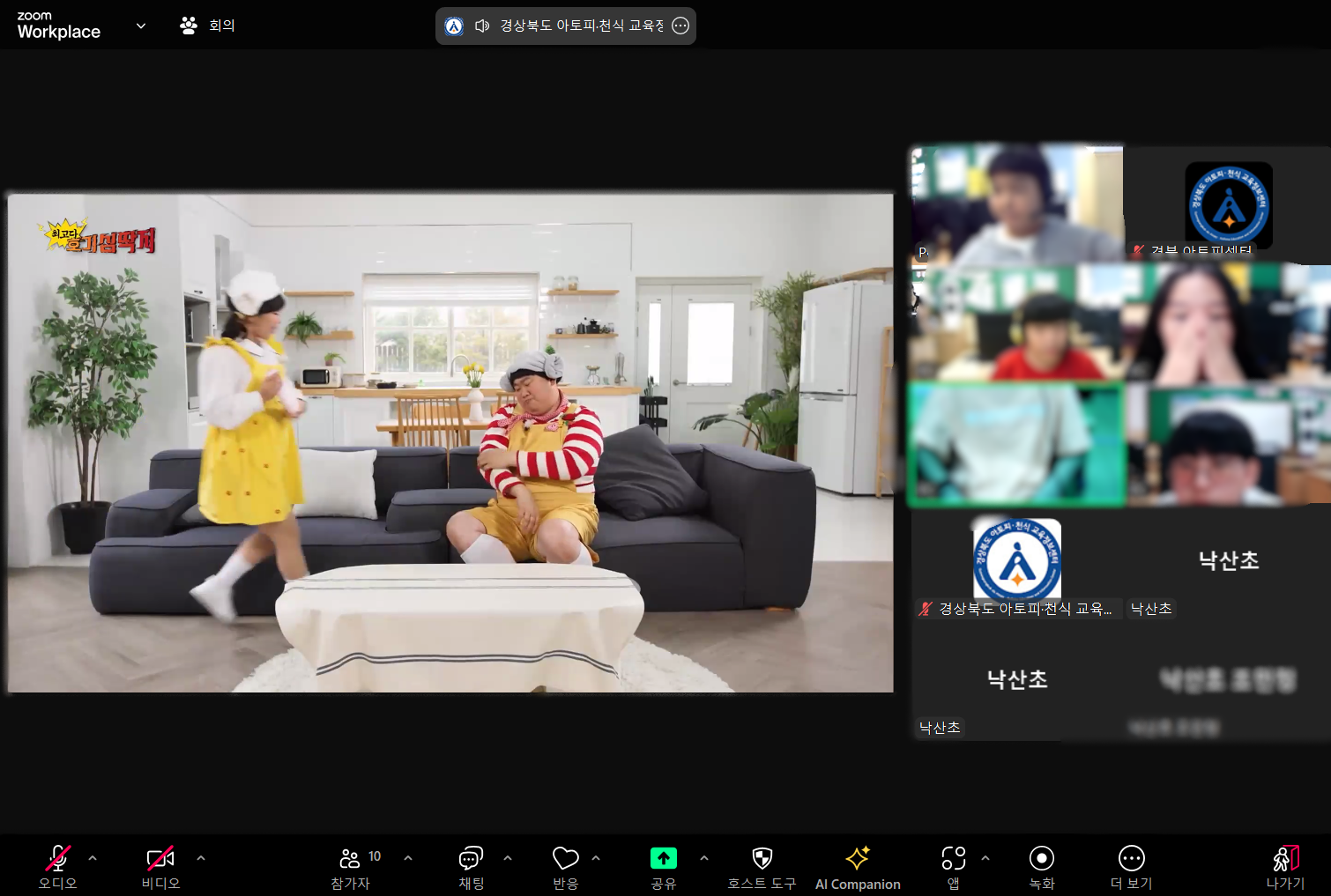Click sharer name 경상북도 아토피·천식 in banner
1331x896 pixels.
point(582,26)
